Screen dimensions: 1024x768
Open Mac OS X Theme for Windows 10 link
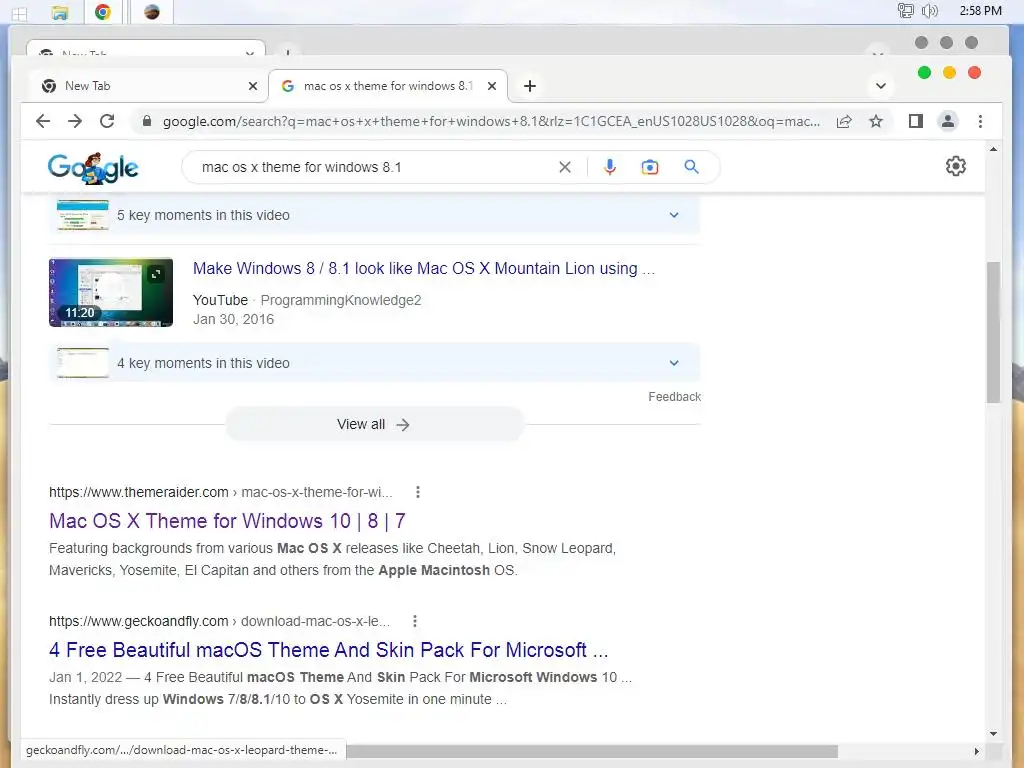coord(227,521)
